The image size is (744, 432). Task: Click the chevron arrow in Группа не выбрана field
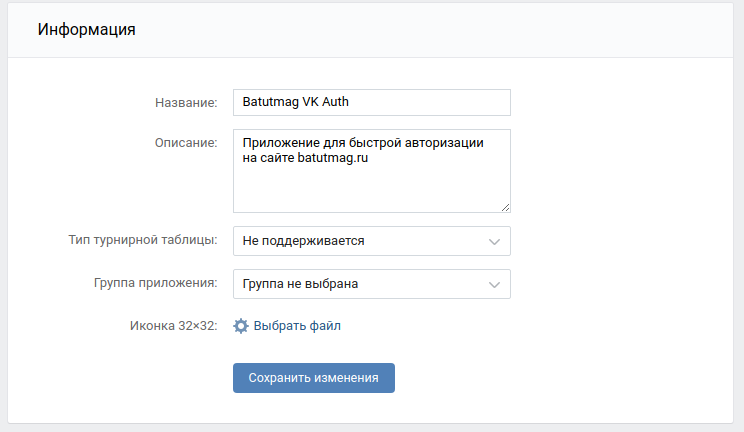click(494, 284)
